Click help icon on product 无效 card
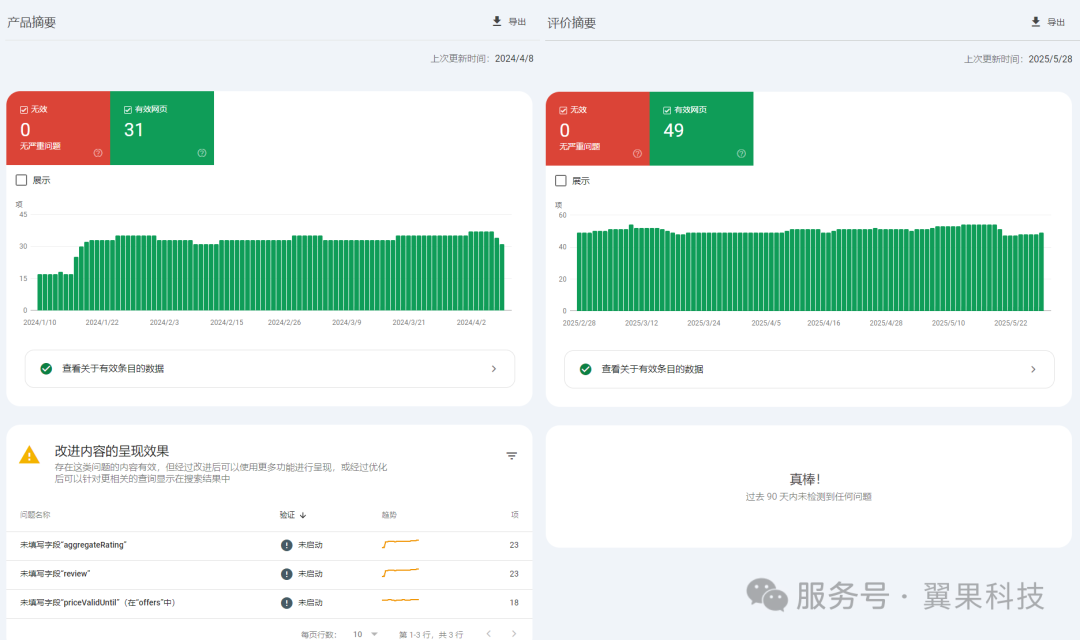Image resolution: width=1080 pixels, height=640 pixels. [98, 153]
